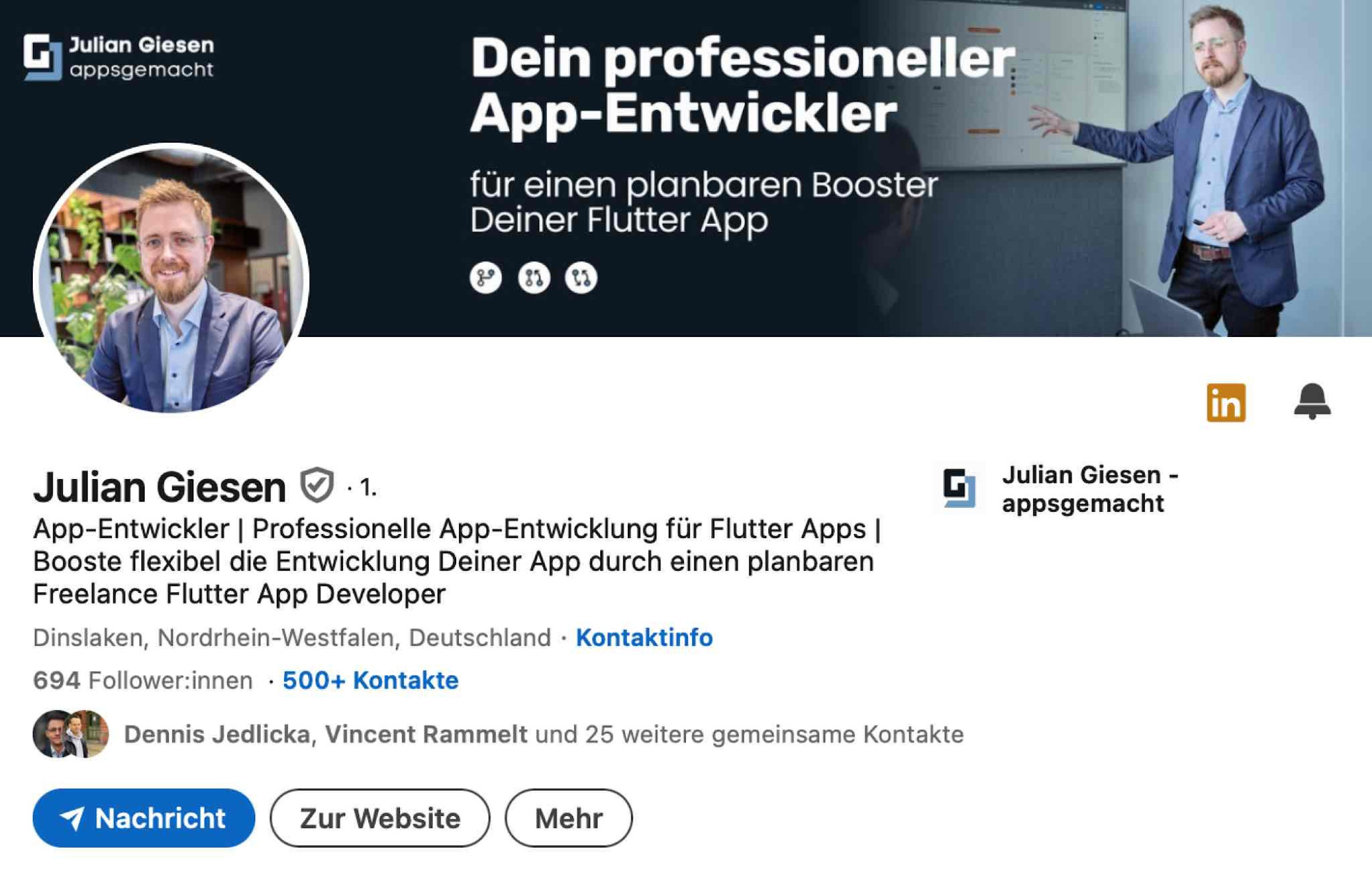The image size is (1372, 875).
Task: Click the git branch icon in the banner
Action: tap(486, 278)
